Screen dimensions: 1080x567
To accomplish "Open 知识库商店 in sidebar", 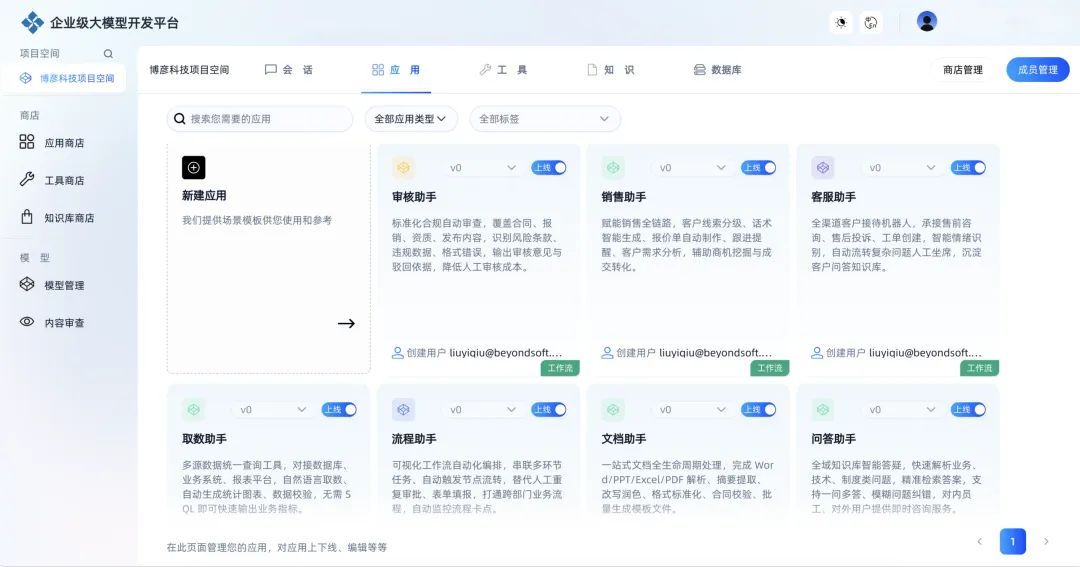I will tap(57, 218).
